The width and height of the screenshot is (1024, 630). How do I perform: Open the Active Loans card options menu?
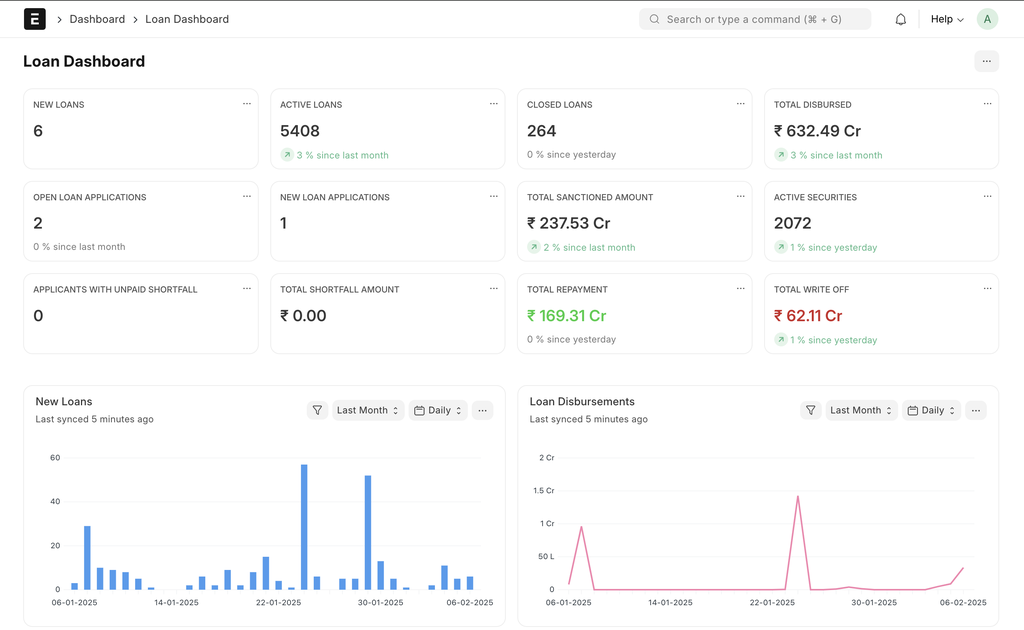coord(493,103)
